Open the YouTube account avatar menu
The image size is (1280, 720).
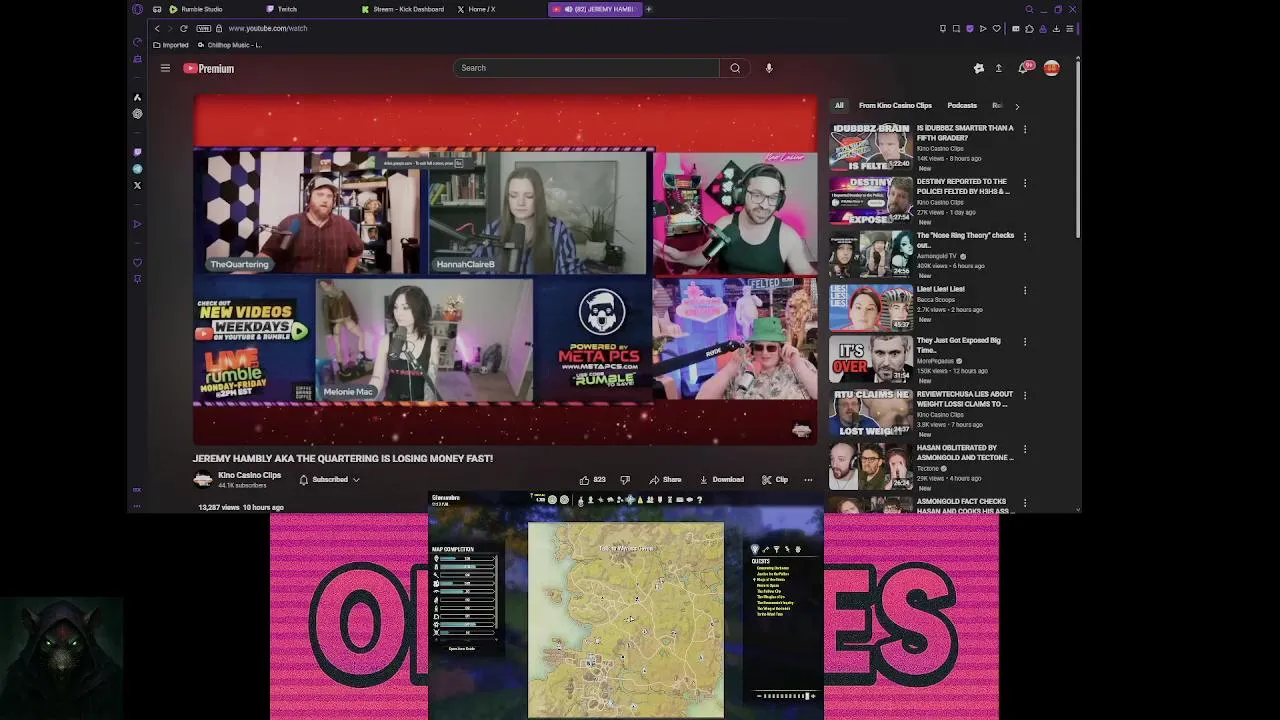1051,68
